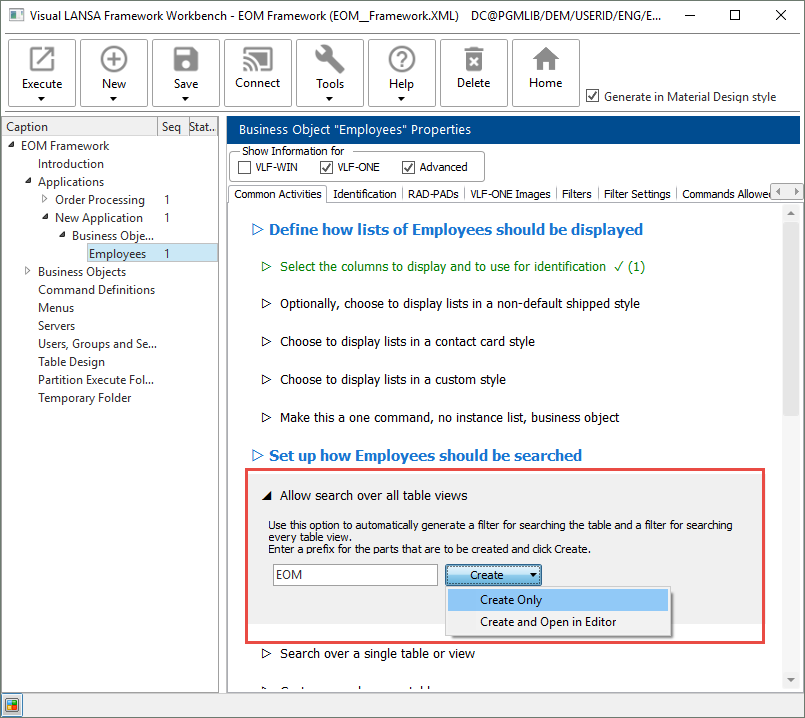Screen dimensions: 805x718
Task: Click the Delete trash icon
Action: 473,59
